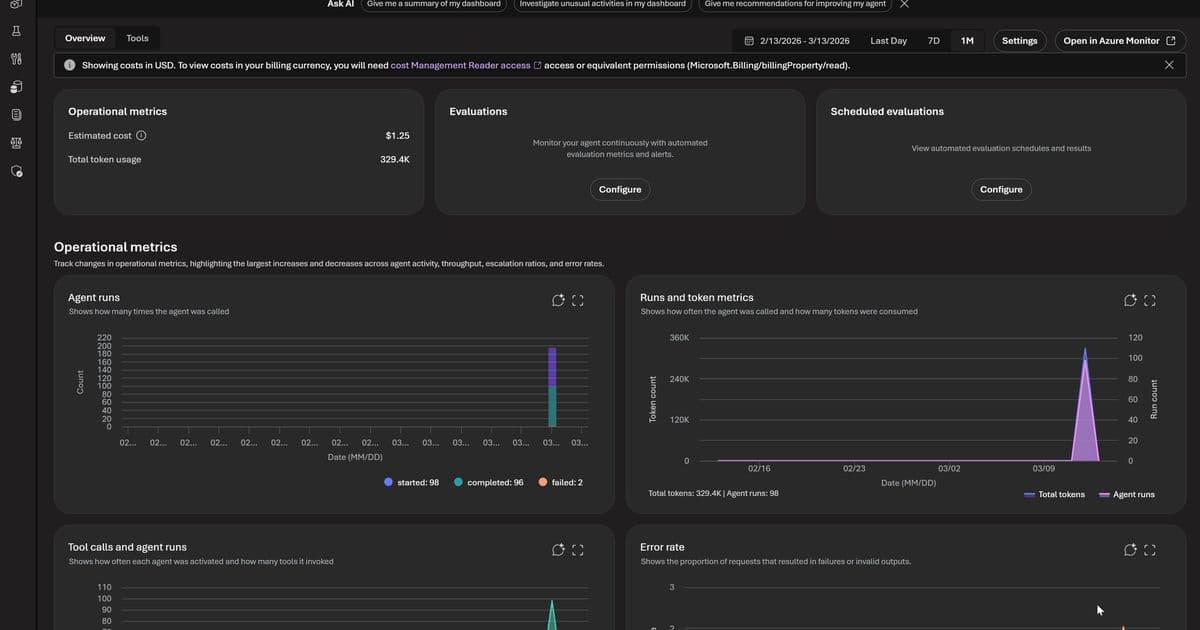This screenshot has height=630, width=1200.
Task: Open the Runs and token metrics chart fullscreen
Action: pos(1150,299)
